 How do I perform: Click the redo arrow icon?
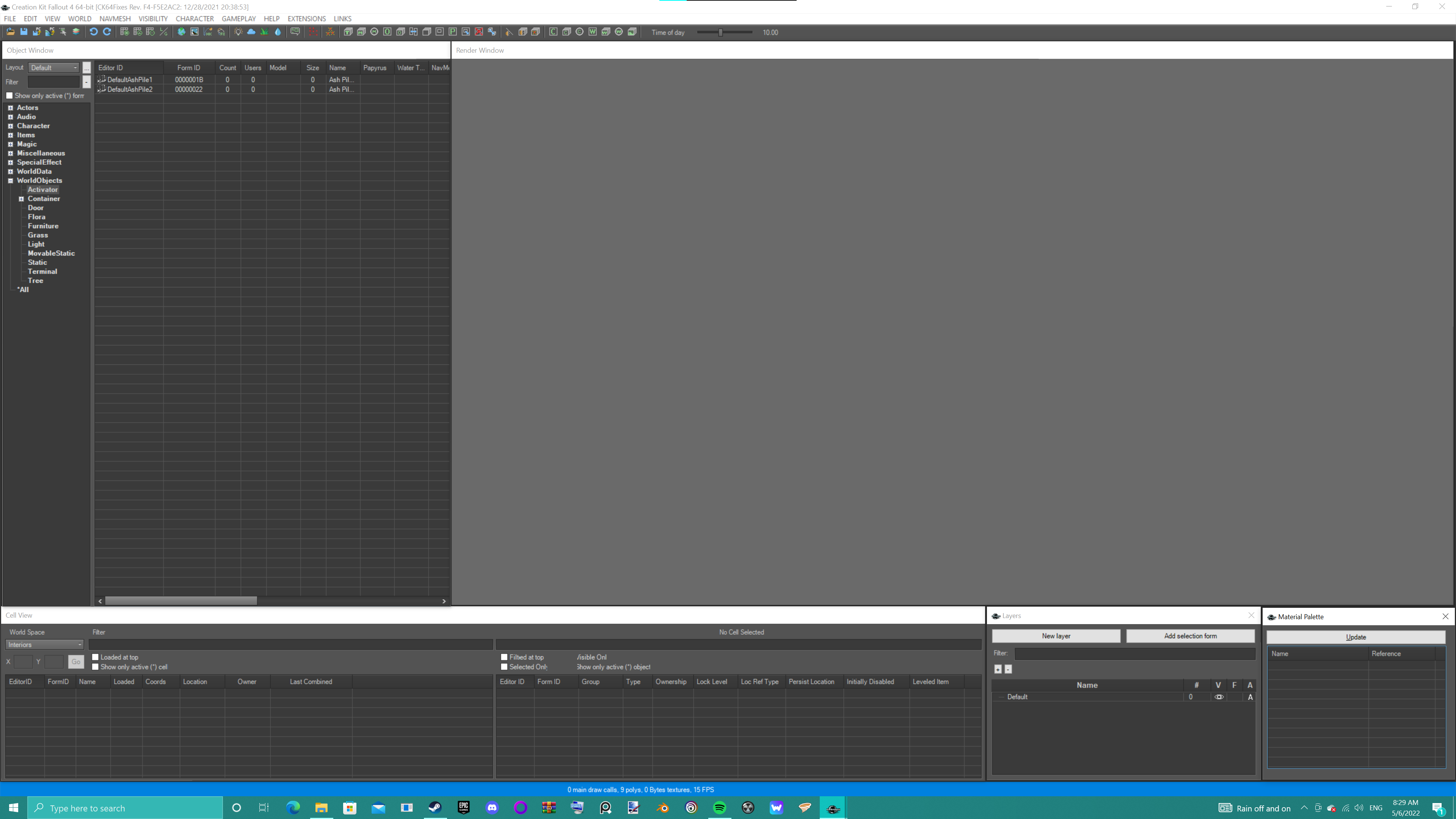pyautogui.click(x=107, y=32)
